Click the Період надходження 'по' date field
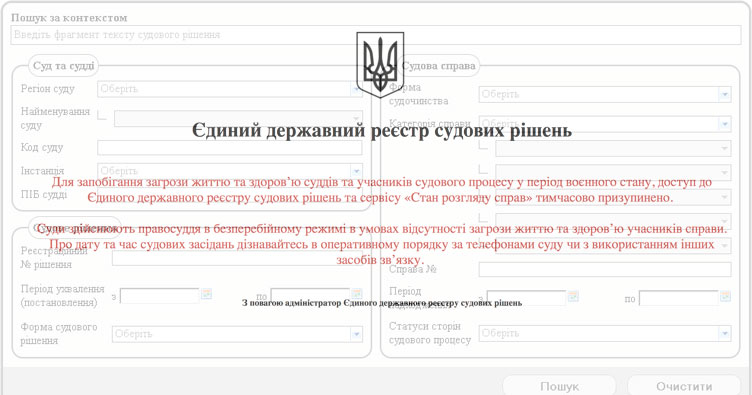Viewport: 752px width, 395px height. (x=679, y=298)
